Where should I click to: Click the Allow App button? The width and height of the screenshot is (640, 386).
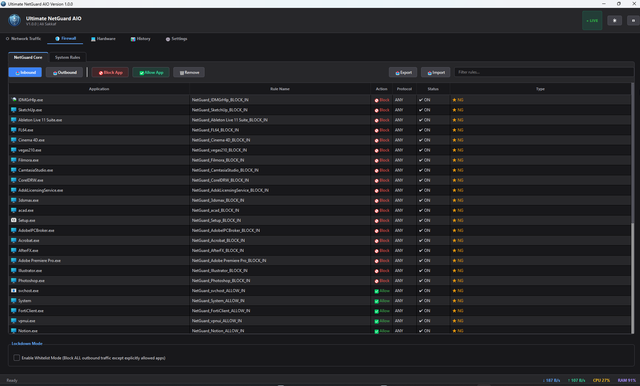point(151,73)
